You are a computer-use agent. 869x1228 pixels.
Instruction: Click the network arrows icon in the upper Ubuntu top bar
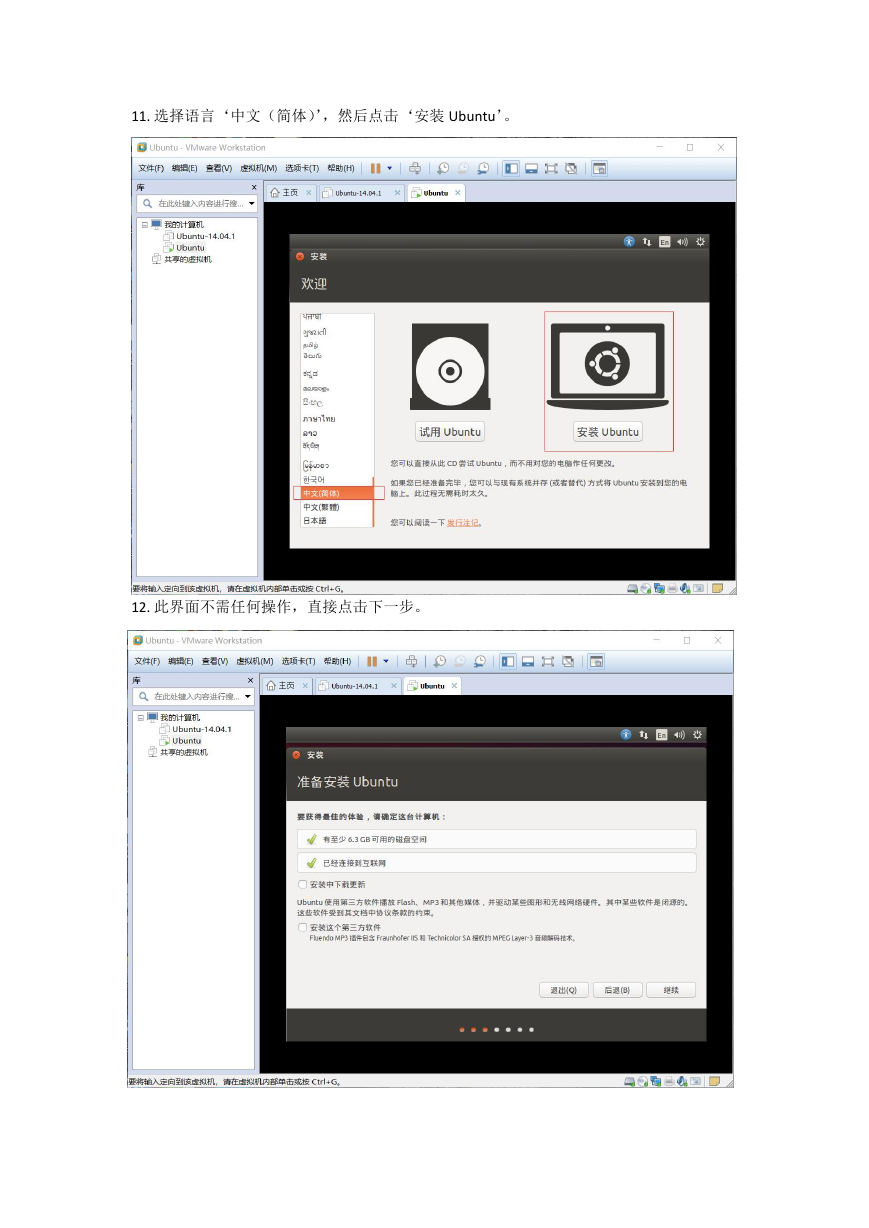(647, 241)
